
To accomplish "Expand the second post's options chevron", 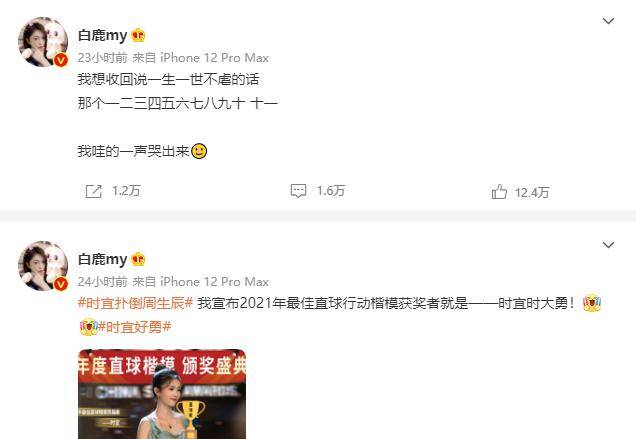I will (608, 245).
